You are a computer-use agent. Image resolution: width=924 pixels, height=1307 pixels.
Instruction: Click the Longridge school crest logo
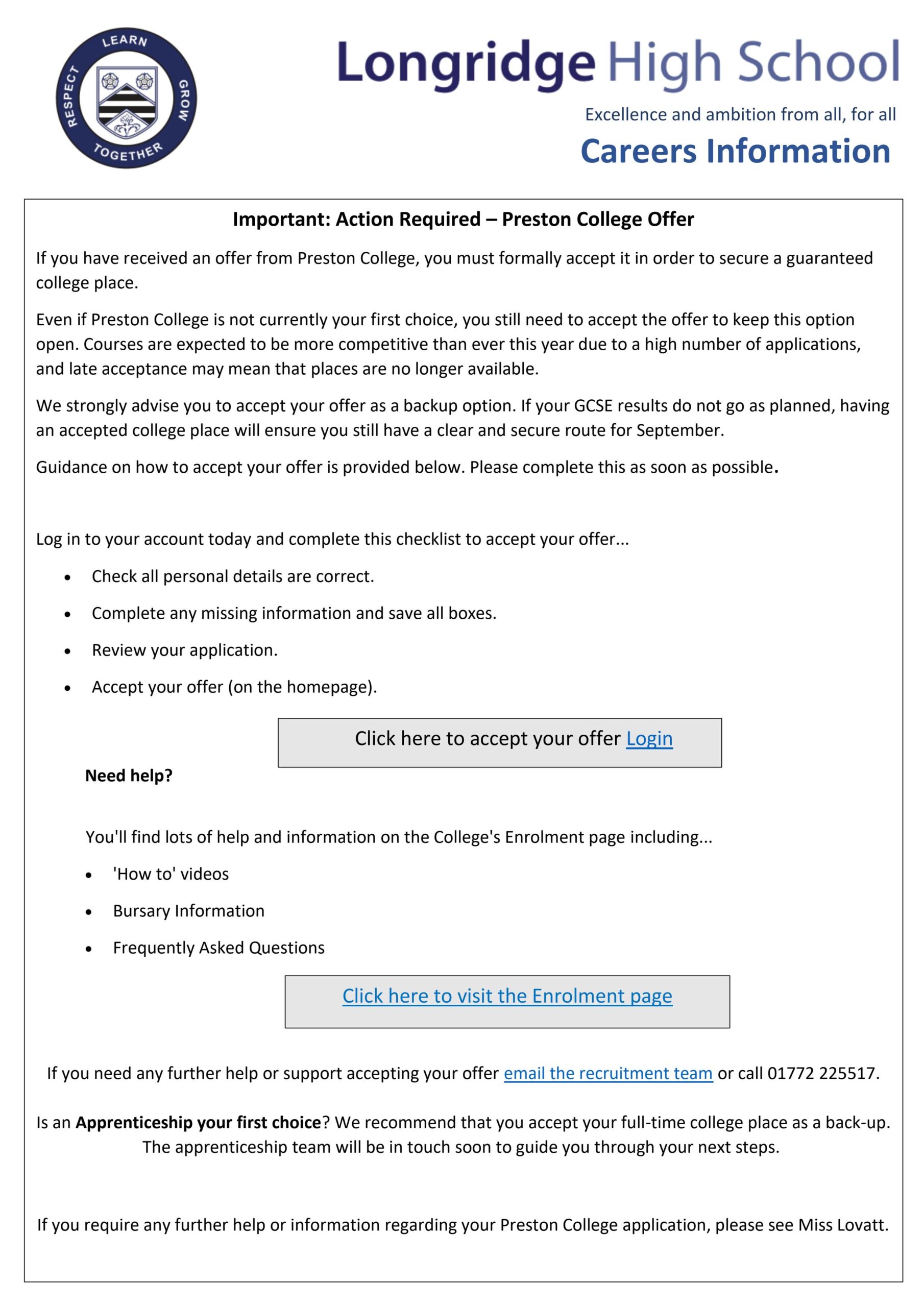(127, 99)
